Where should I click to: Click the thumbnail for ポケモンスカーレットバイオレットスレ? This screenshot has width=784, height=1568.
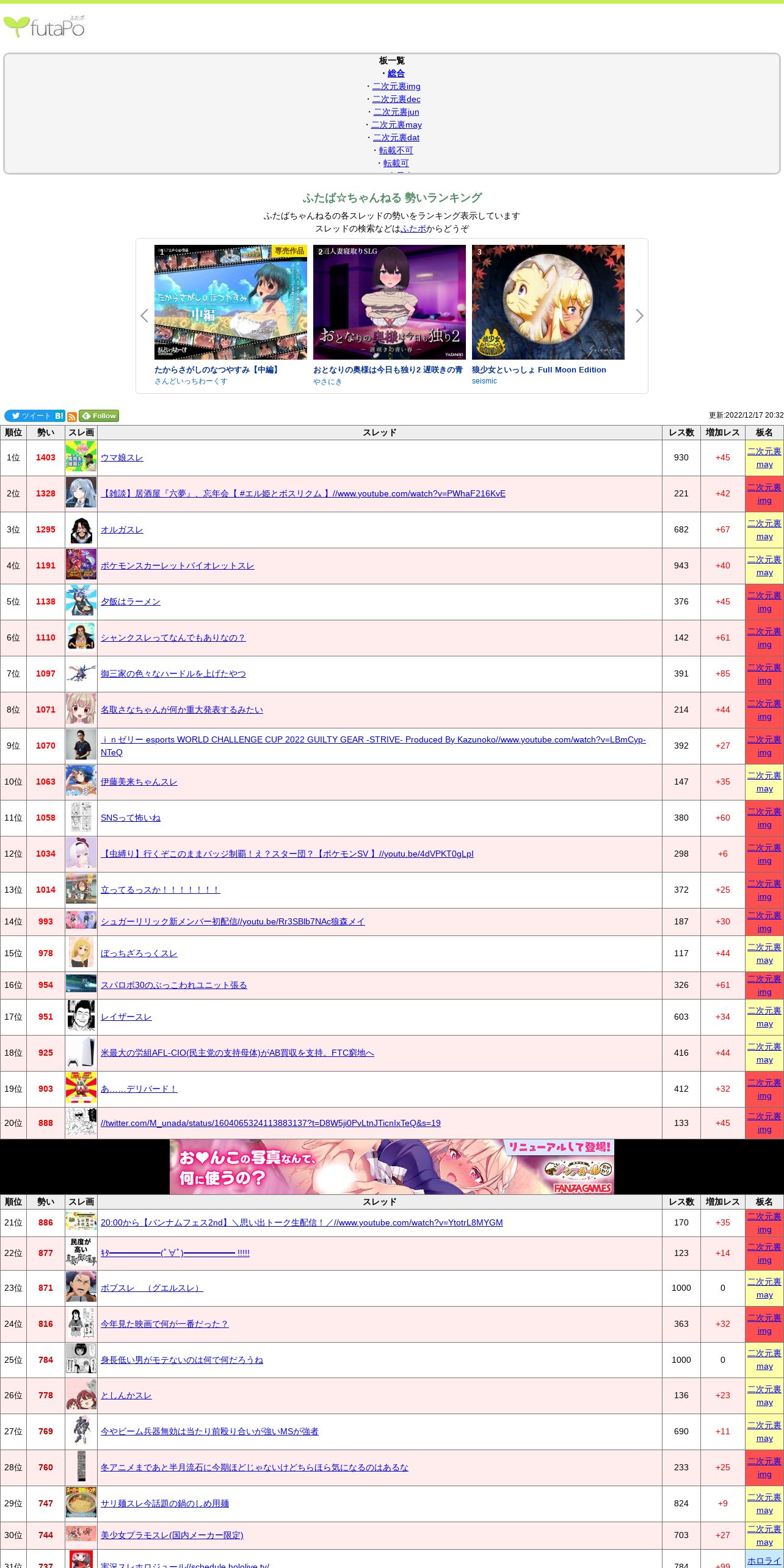81,565
